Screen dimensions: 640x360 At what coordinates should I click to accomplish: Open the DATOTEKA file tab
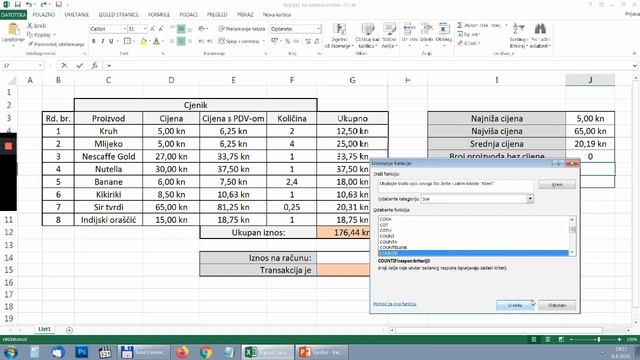tap(13, 15)
